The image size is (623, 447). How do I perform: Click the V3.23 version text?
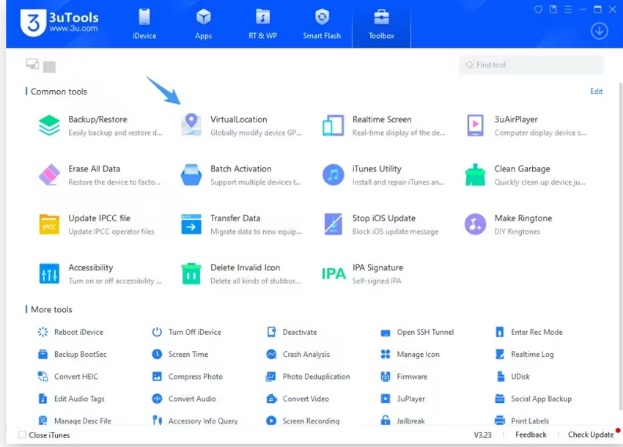(482, 435)
